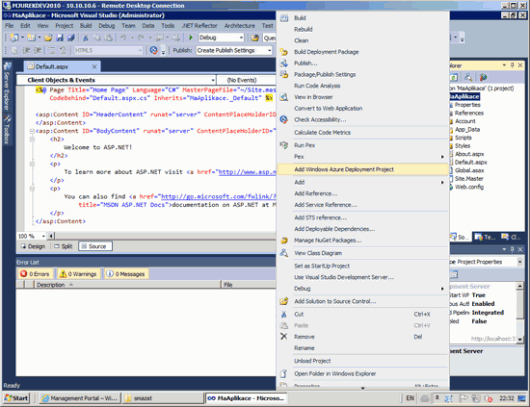Viewport: 530px width, 407px height.
Task: Open the Create Publish Settings dropdown
Action: (x=234, y=50)
